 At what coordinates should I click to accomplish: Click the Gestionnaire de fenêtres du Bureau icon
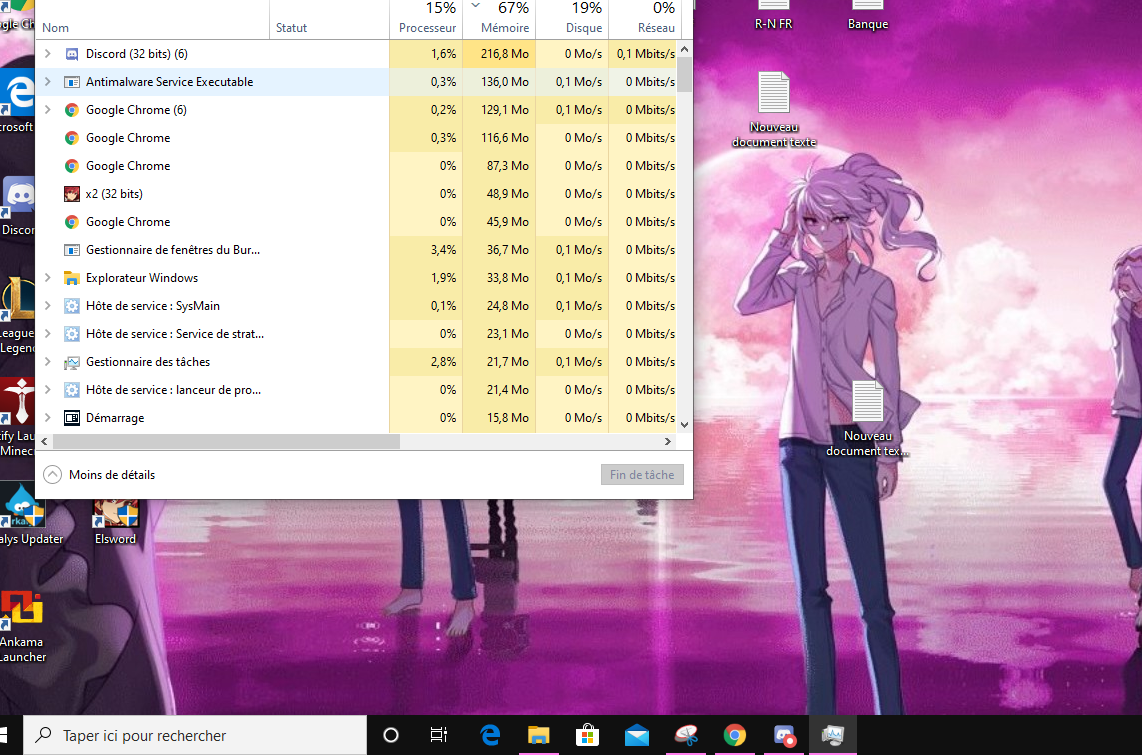(71, 250)
